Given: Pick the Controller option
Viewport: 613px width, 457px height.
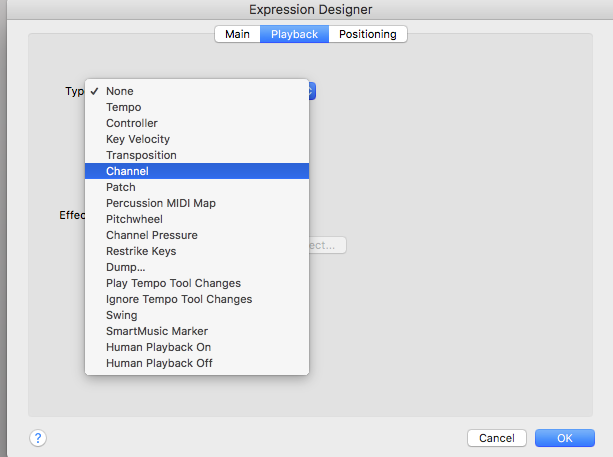Looking at the screenshot, I should (x=132, y=123).
